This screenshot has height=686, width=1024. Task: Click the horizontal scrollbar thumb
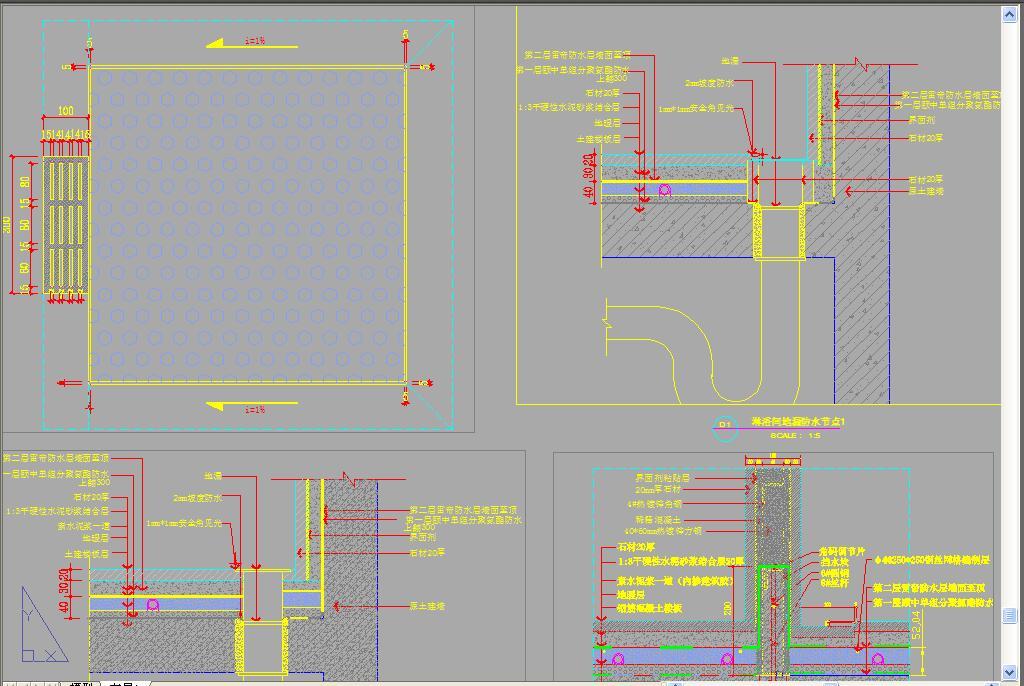point(830,684)
